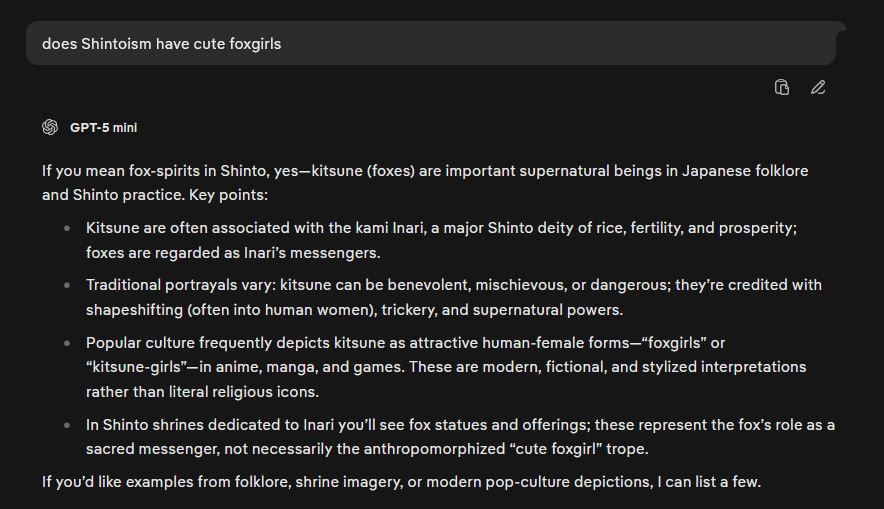Click the quoted phrase "cute foxgirl" in last bullet
This screenshot has width=884, height=509.
pyautogui.click(x=562, y=449)
